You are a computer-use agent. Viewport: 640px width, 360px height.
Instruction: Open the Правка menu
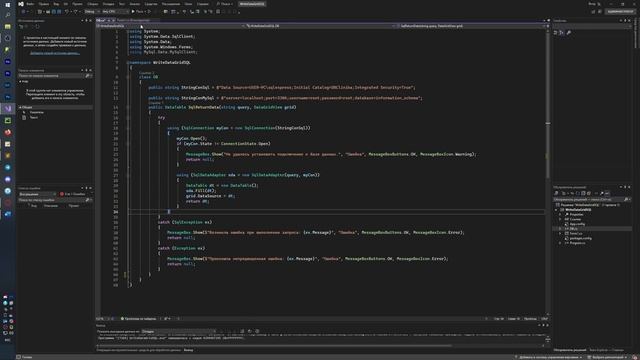pyautogui.click(x=43, y=4)
